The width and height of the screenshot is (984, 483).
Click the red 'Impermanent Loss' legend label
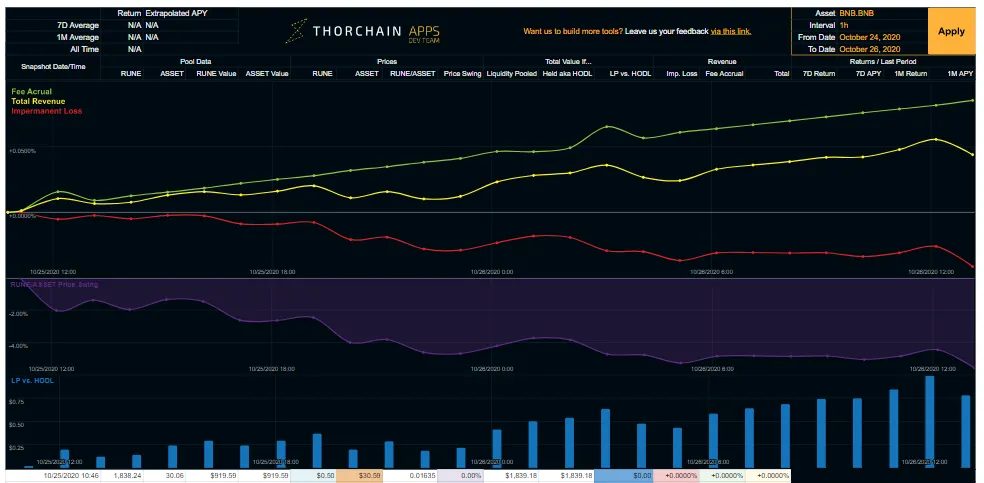46,110
